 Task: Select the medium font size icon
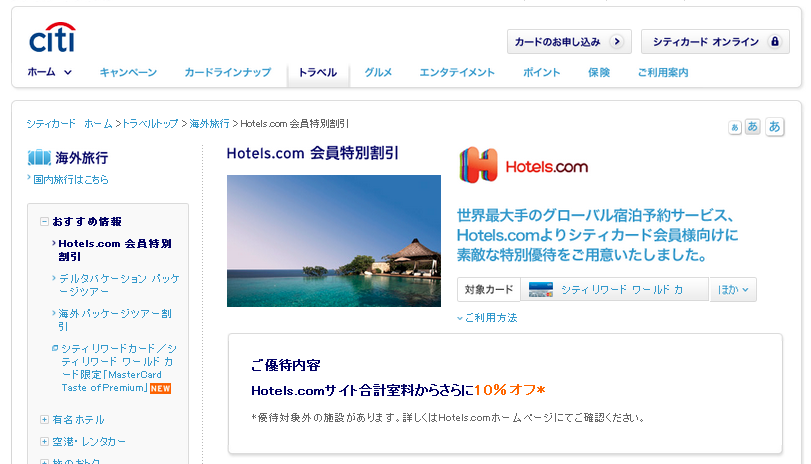(753, 126)
